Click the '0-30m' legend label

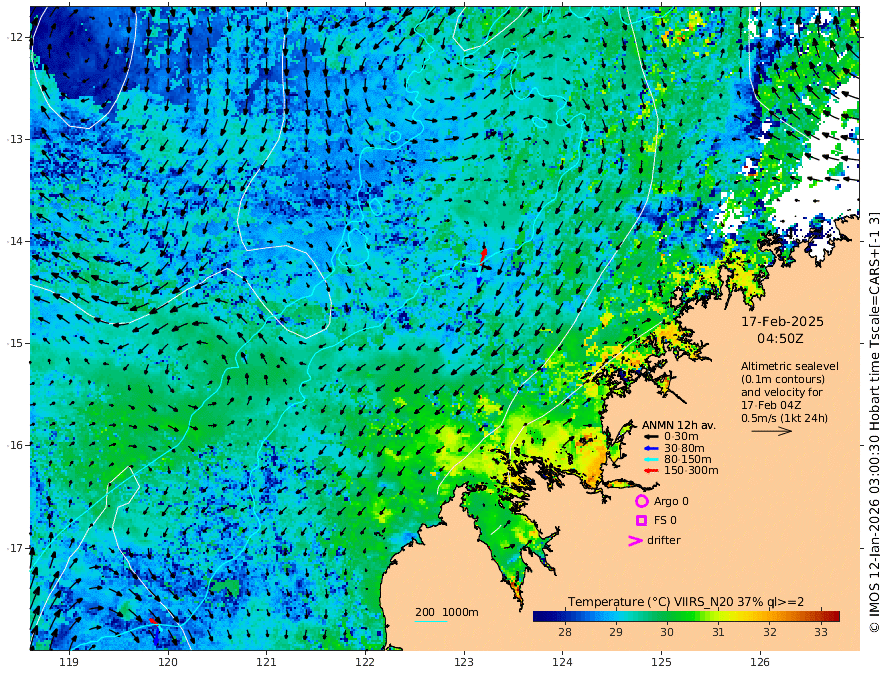point(681,437)
